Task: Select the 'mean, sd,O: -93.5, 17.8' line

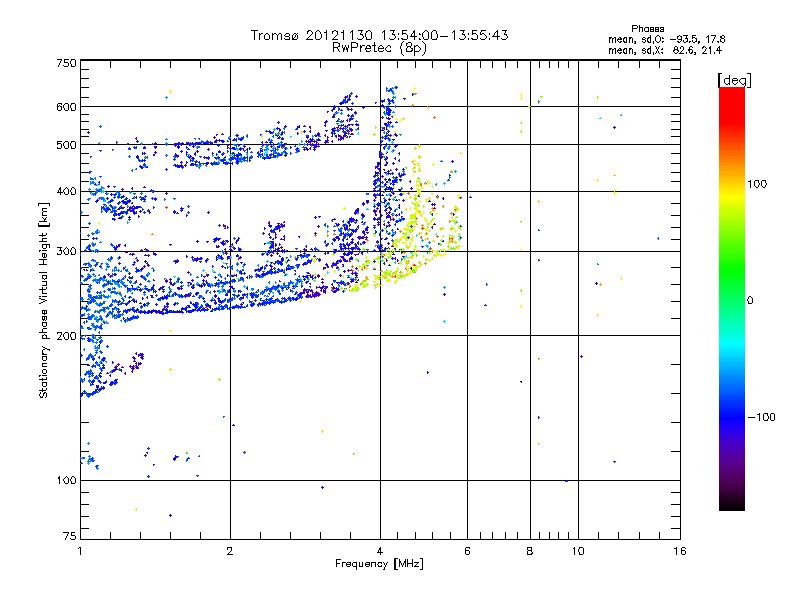Action: [x=666, y=39]
